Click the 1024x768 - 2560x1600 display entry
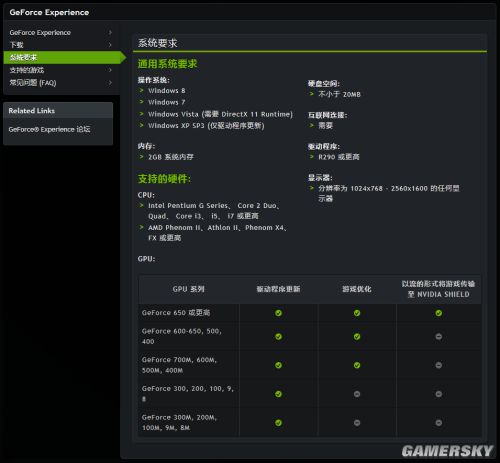This screenshot has height=463, width=500. click(x=389, y=193)
